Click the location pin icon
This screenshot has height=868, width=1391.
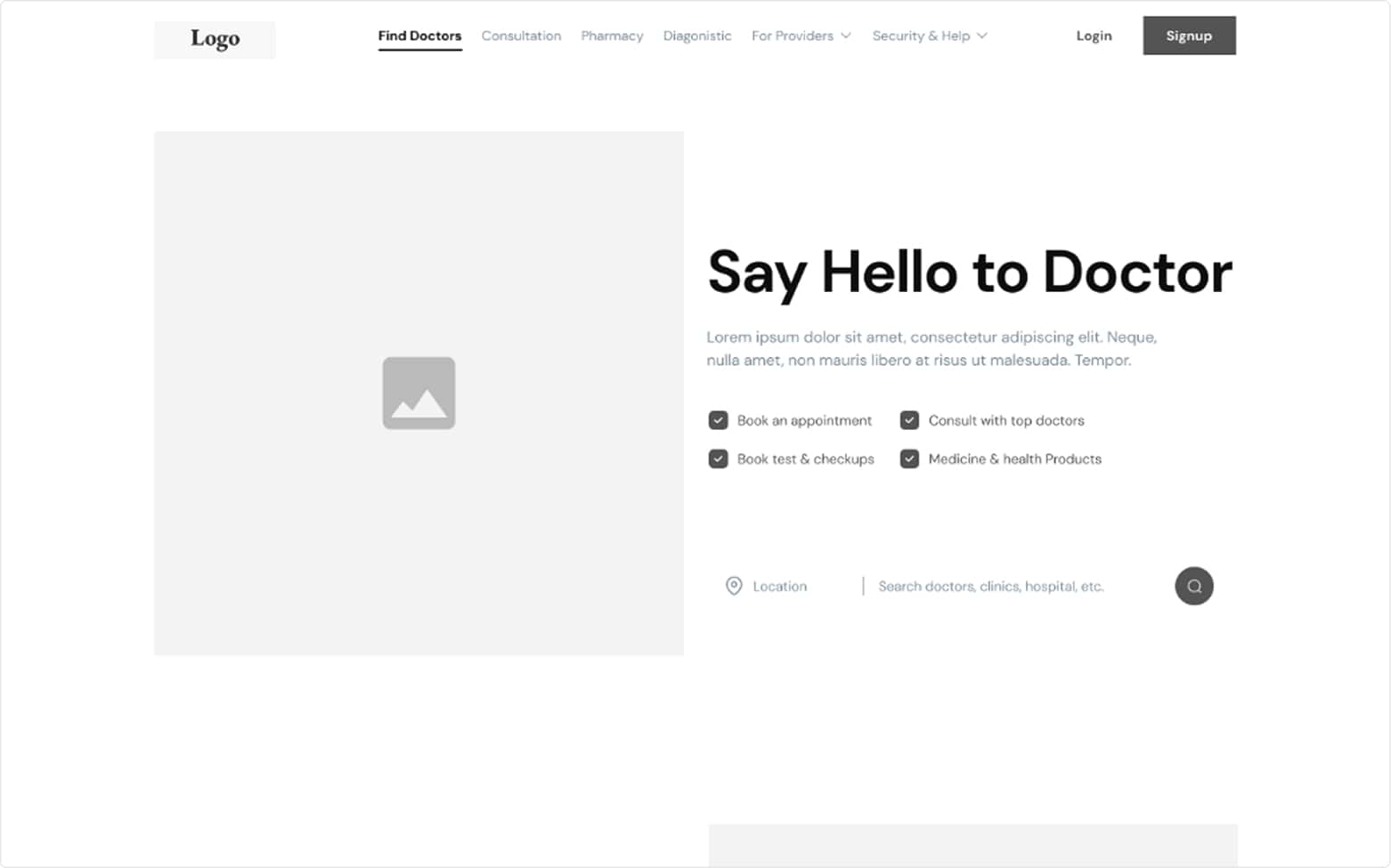pyautogui.click(x=733, y=586)
